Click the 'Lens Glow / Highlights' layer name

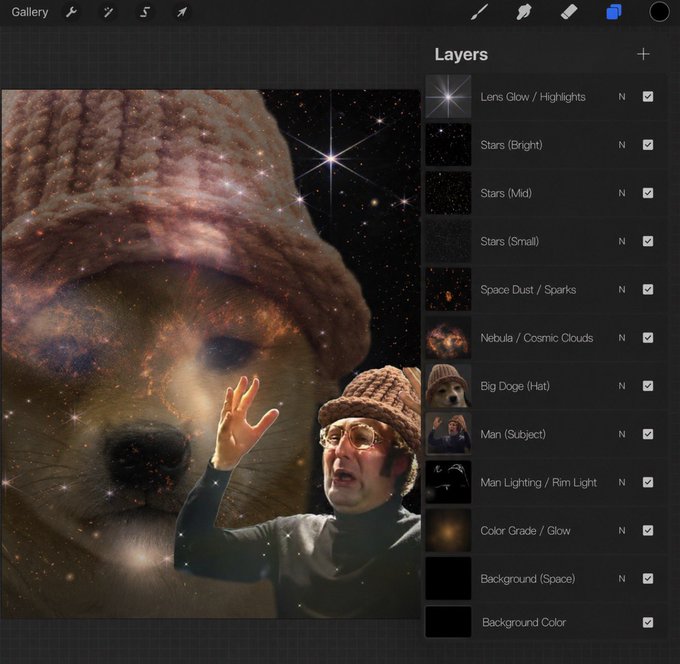[533, 97]
